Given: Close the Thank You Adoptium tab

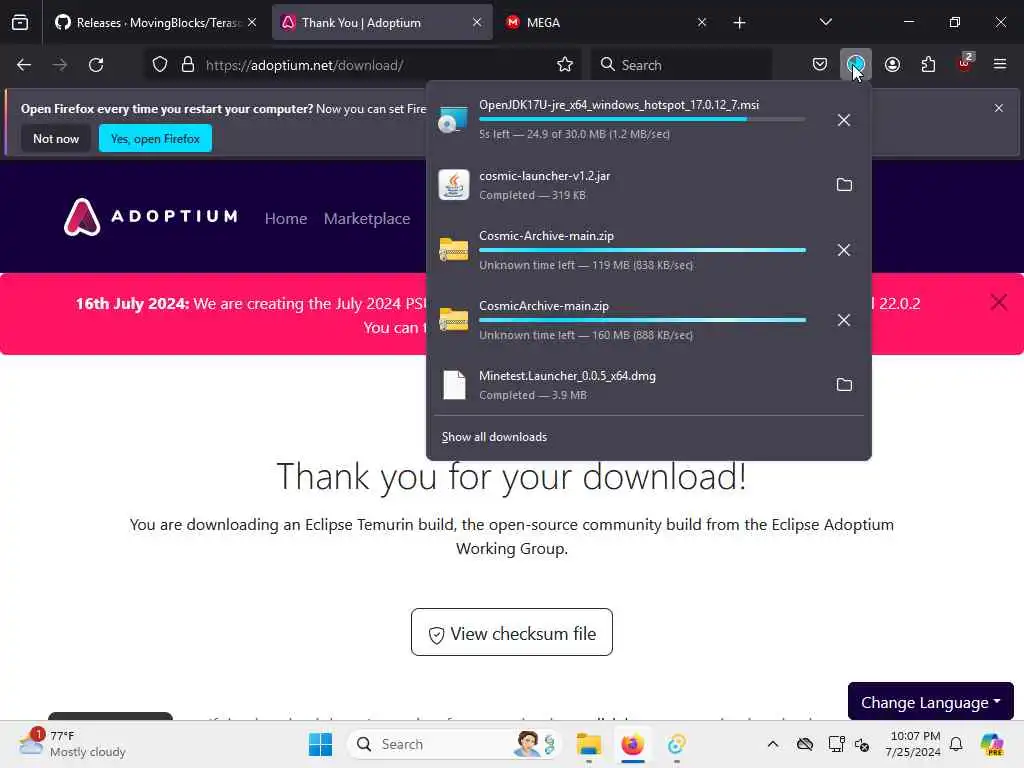Looking at the screenshot, I should [477, 22].
